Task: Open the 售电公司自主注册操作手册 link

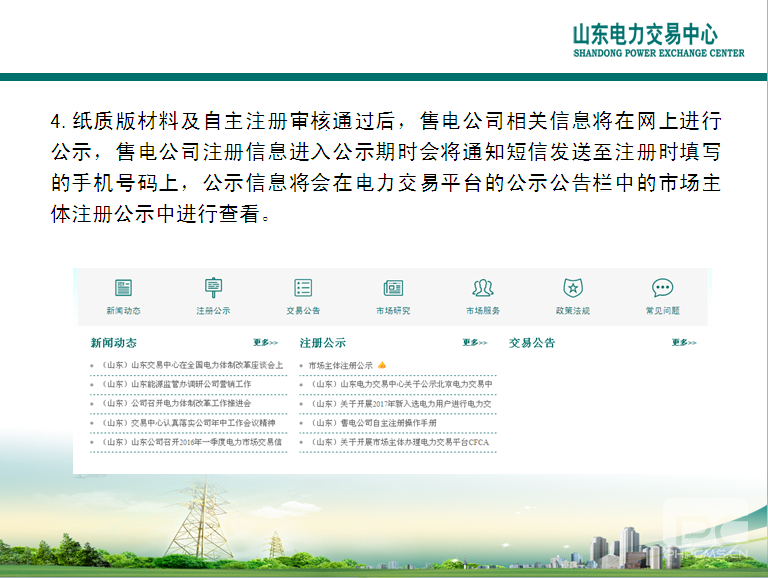Action: (x=373, y=422)
